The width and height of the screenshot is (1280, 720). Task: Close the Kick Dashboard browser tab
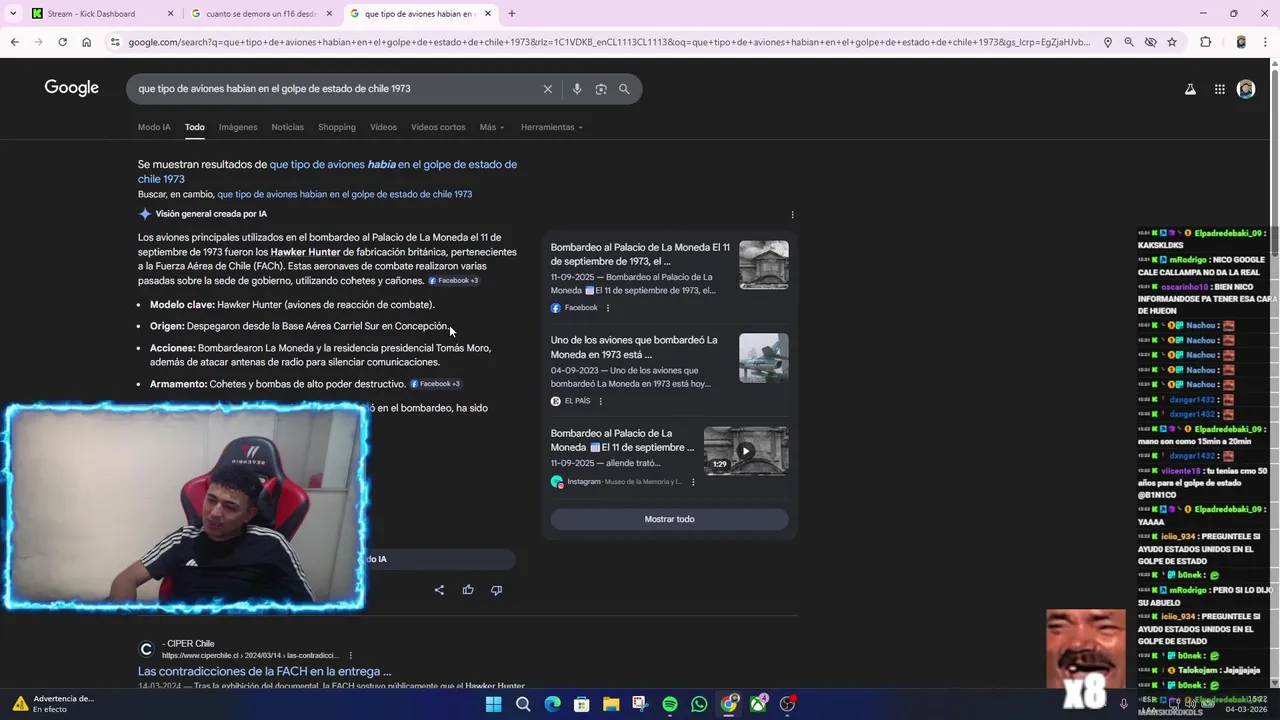[170, 14]
